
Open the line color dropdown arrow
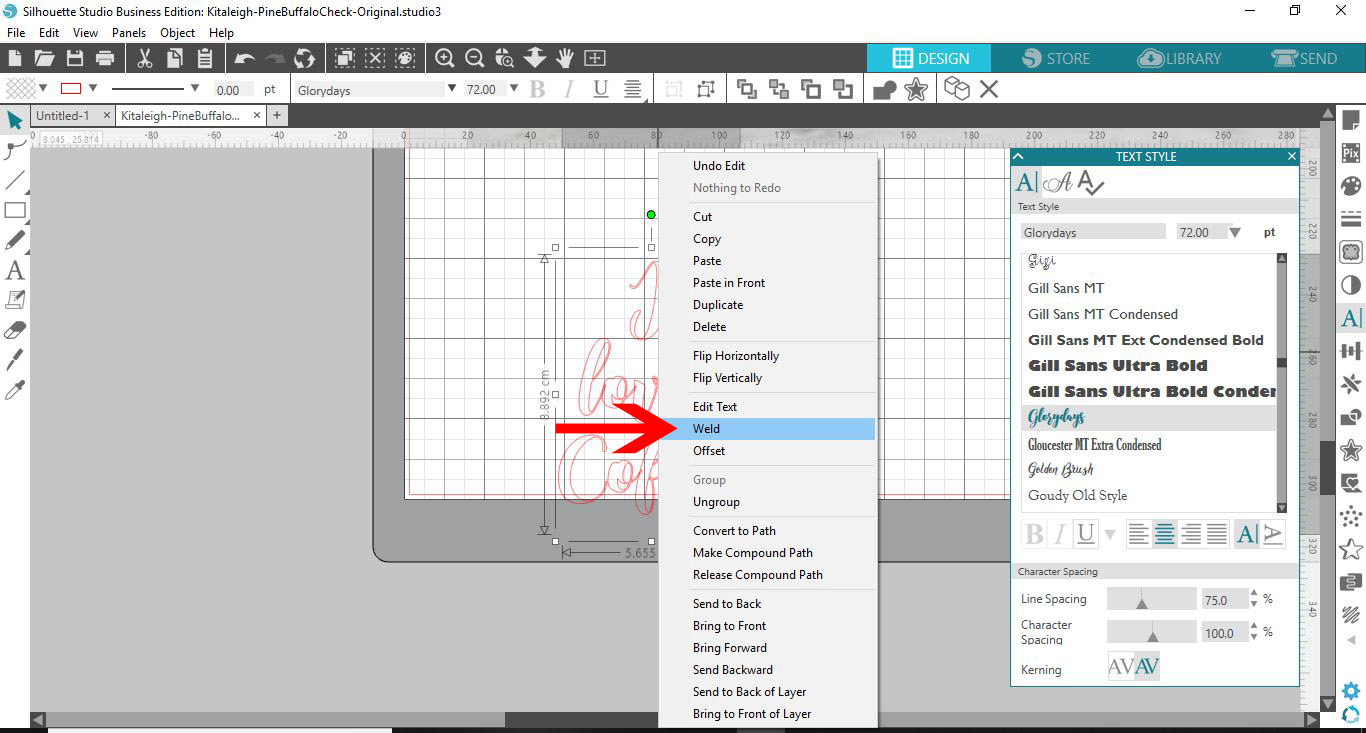pyautogui.click(x=93, y=88)
